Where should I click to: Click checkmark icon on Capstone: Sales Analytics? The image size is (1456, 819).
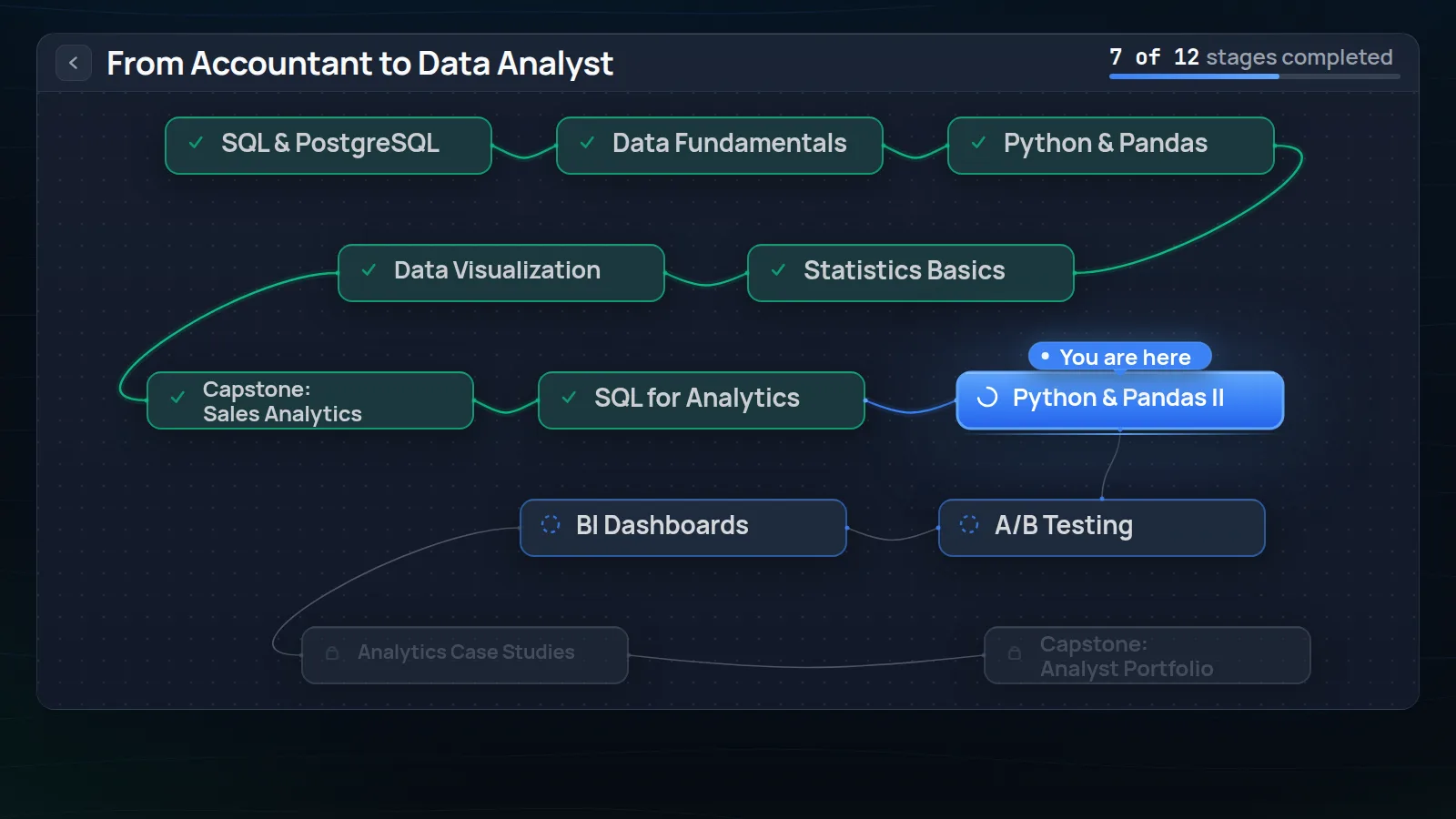(x=177, y=398)
